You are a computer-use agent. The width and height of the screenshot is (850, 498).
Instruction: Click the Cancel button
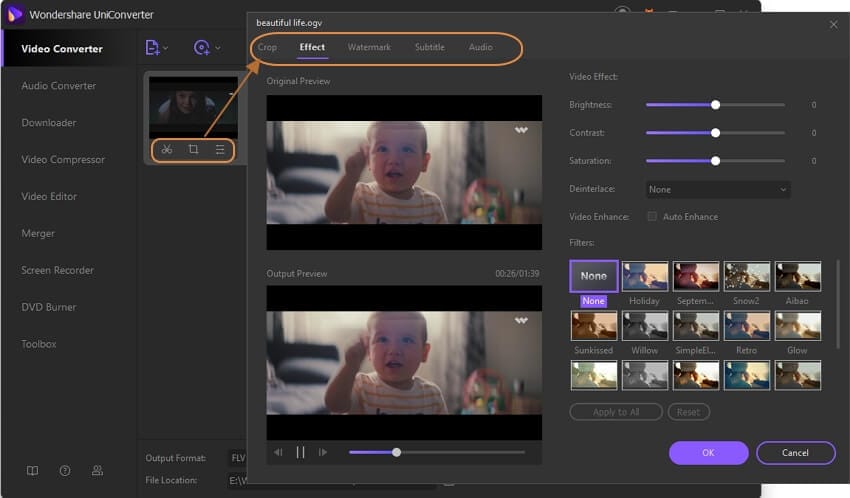point(795,452)
